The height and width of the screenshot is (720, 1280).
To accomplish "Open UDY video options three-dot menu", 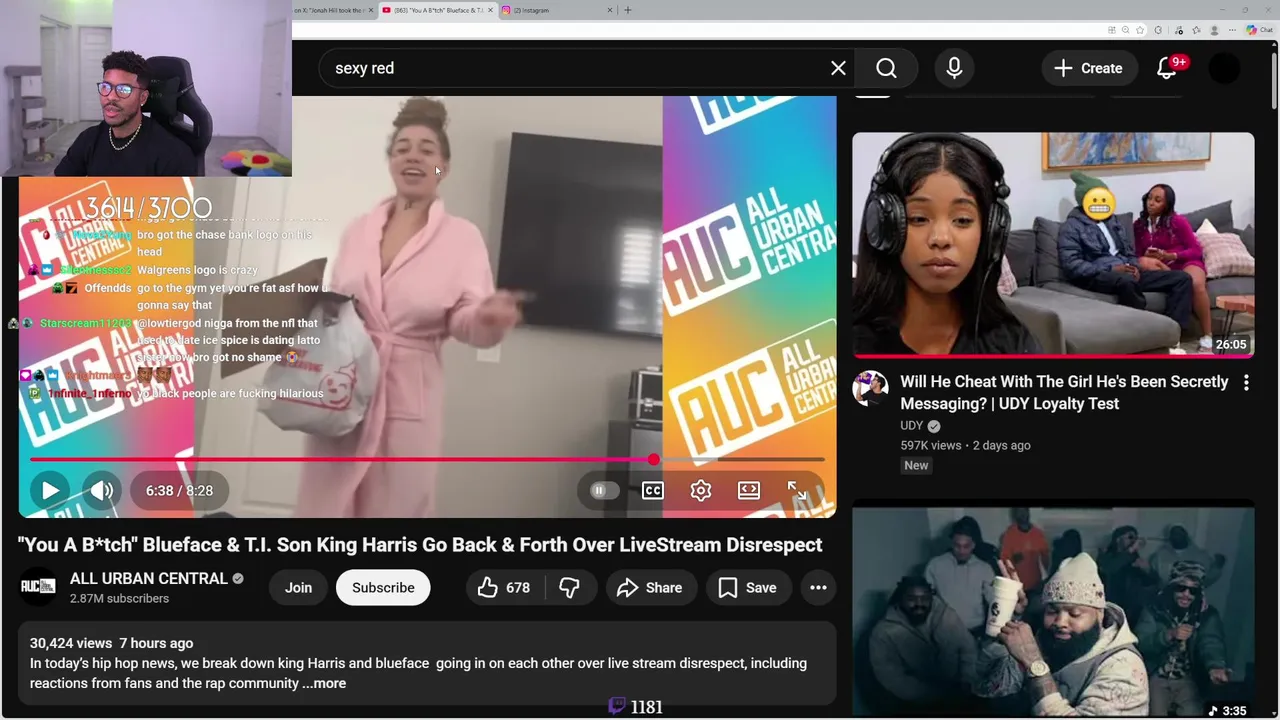I will (x=1246, y=382).
